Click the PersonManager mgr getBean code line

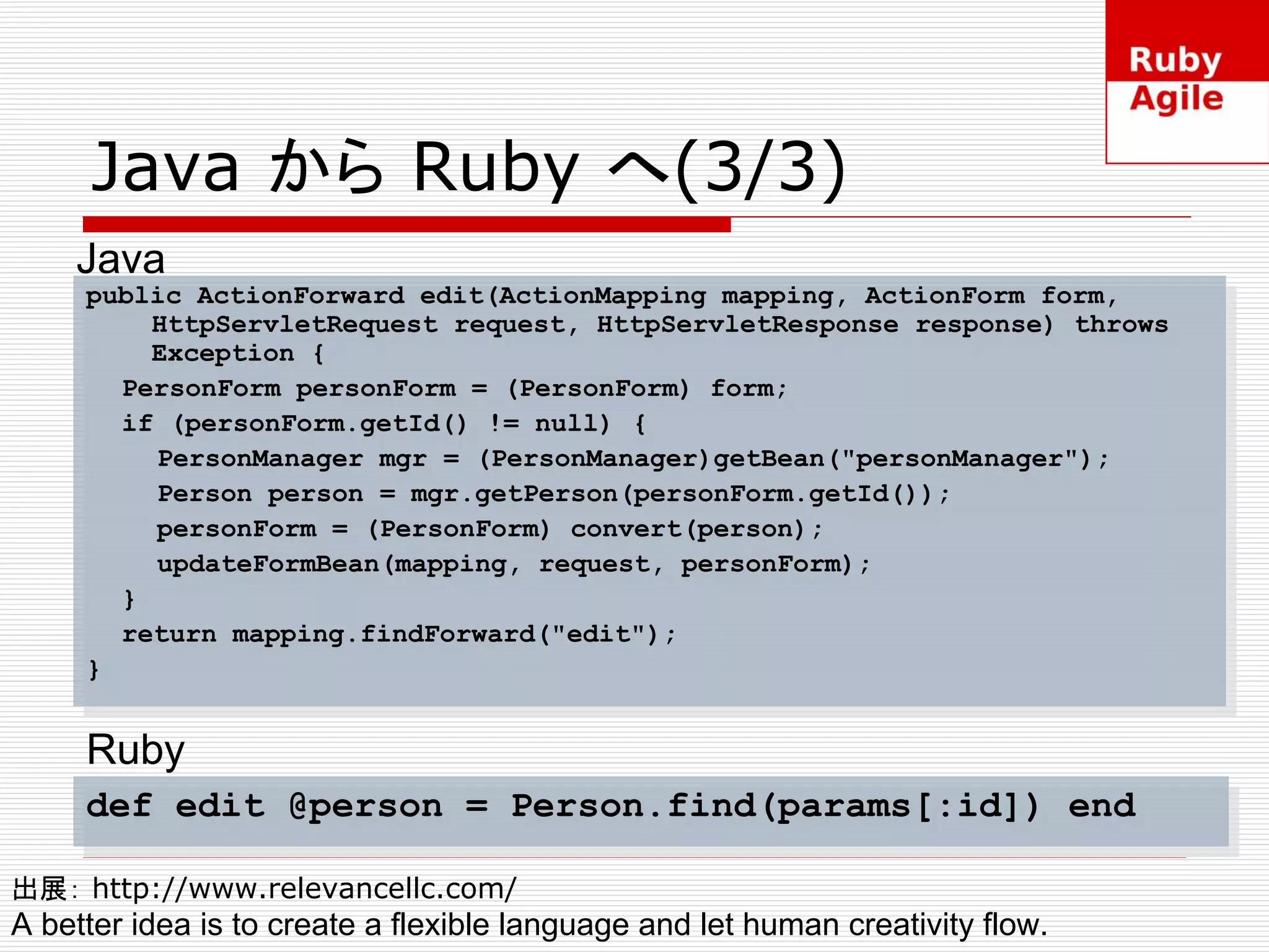point(633,459)
